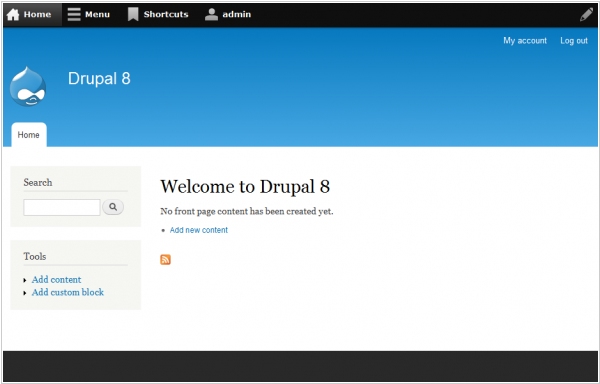This screenshot has height=384, width=600.
Task: Toggle edit mode with pencil icon
Action: (586, 15)
